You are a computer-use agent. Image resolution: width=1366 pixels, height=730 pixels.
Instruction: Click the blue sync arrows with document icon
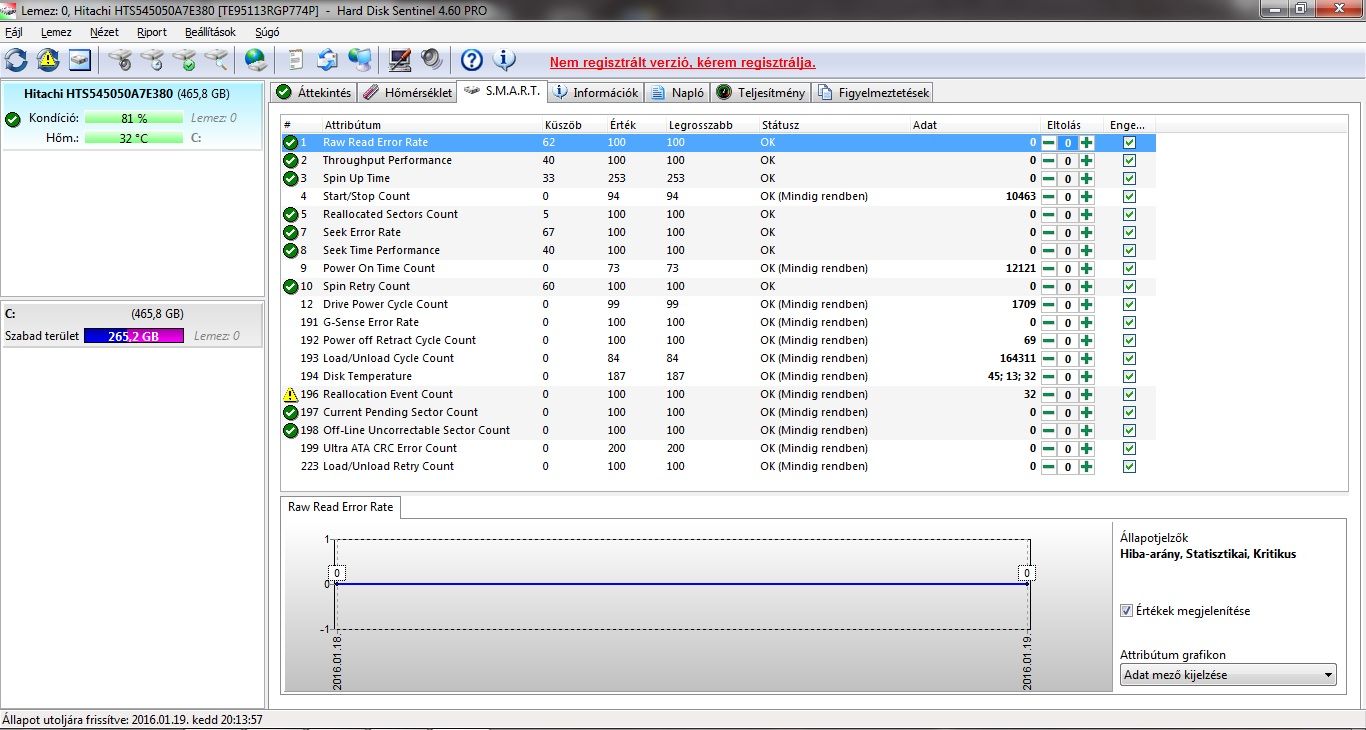(328, 60)
